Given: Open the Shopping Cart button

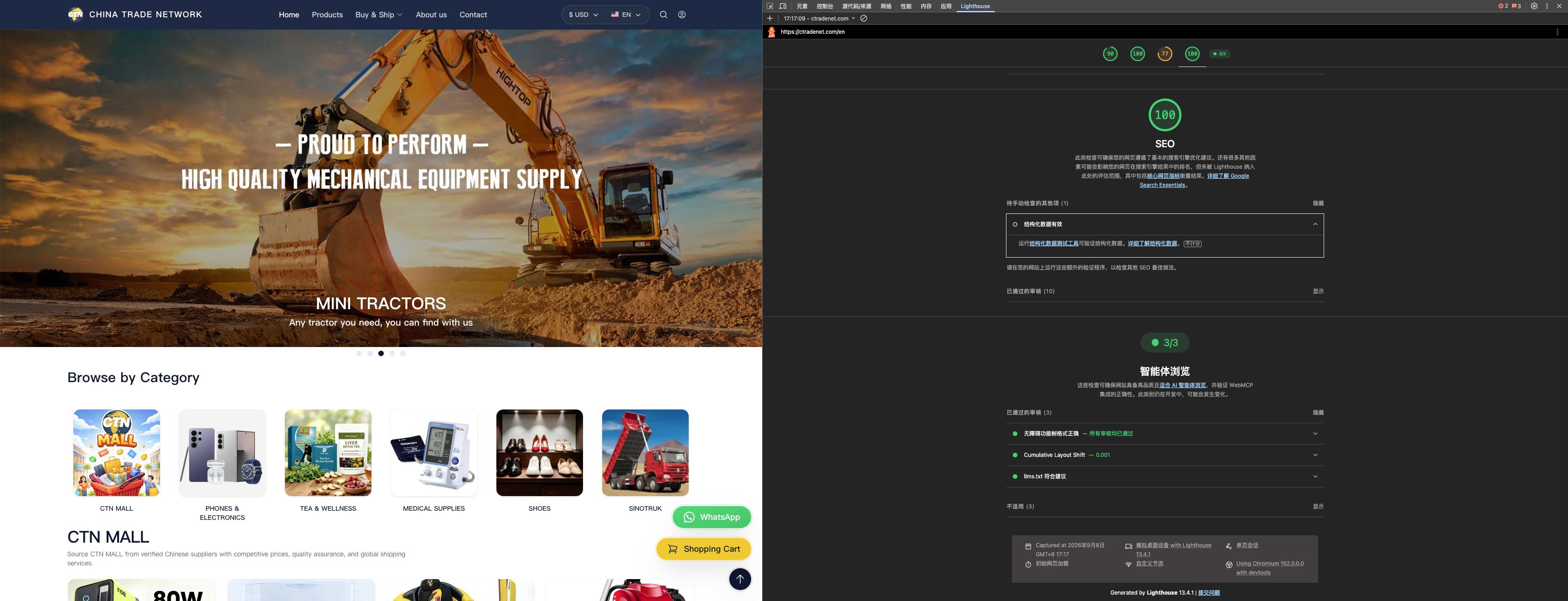Looking at the screenshot, I should [x=704, y=549].
